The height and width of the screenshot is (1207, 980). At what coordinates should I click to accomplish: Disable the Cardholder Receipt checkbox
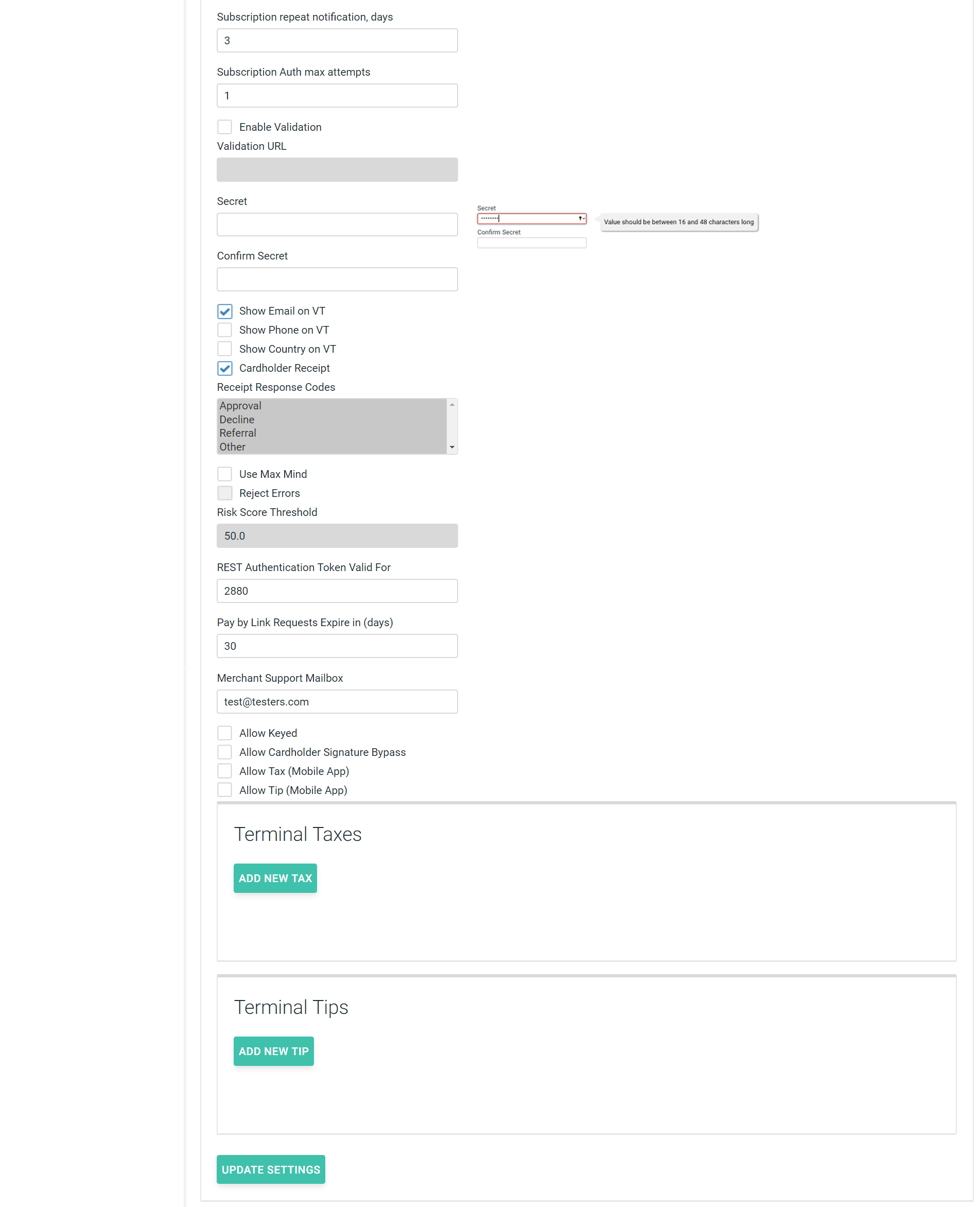(x=225, y=368)
